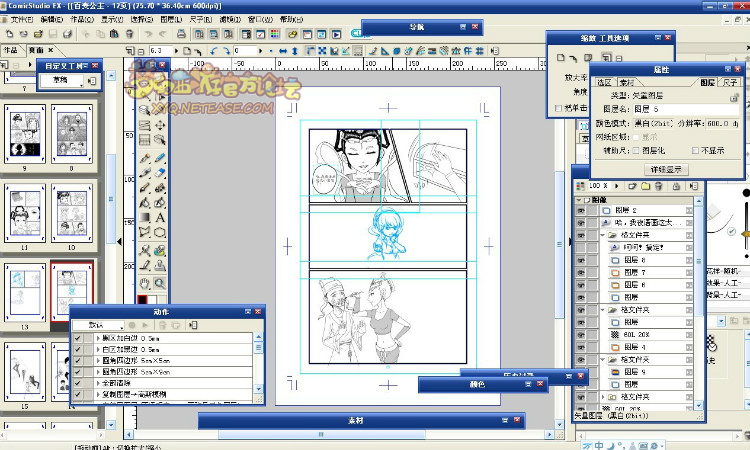Click the lock icon in 属性 panel

(x=734, y=98)
